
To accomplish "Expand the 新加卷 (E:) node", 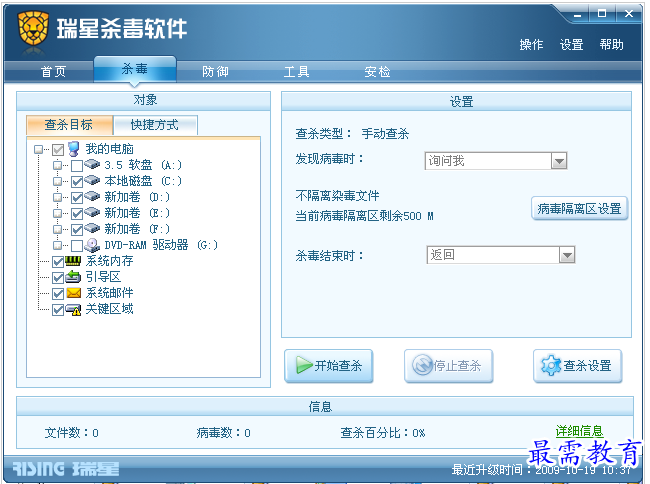I will [57, 213].
